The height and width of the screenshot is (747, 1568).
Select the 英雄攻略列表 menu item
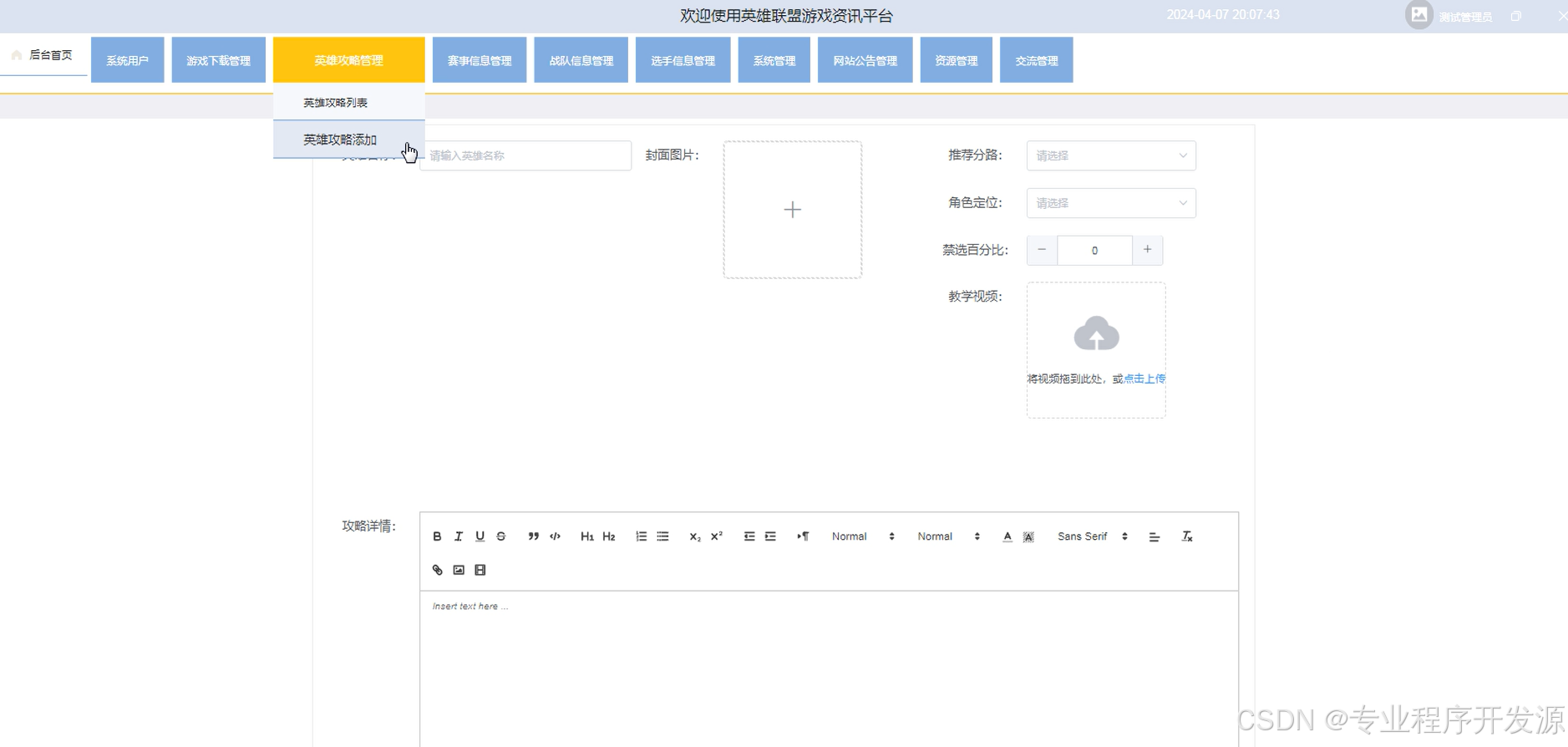(349, 103)
